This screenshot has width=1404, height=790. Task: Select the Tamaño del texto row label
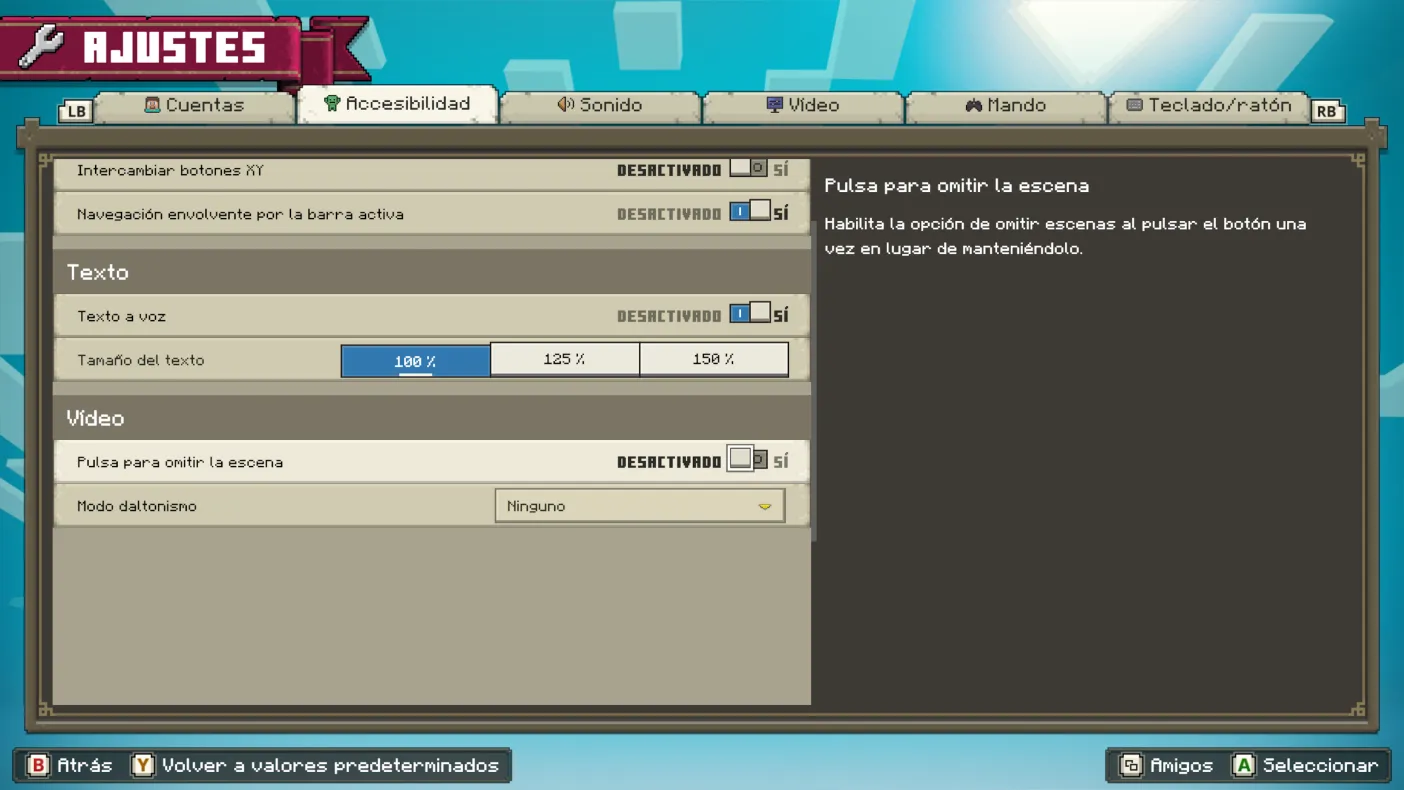(141, 360)
